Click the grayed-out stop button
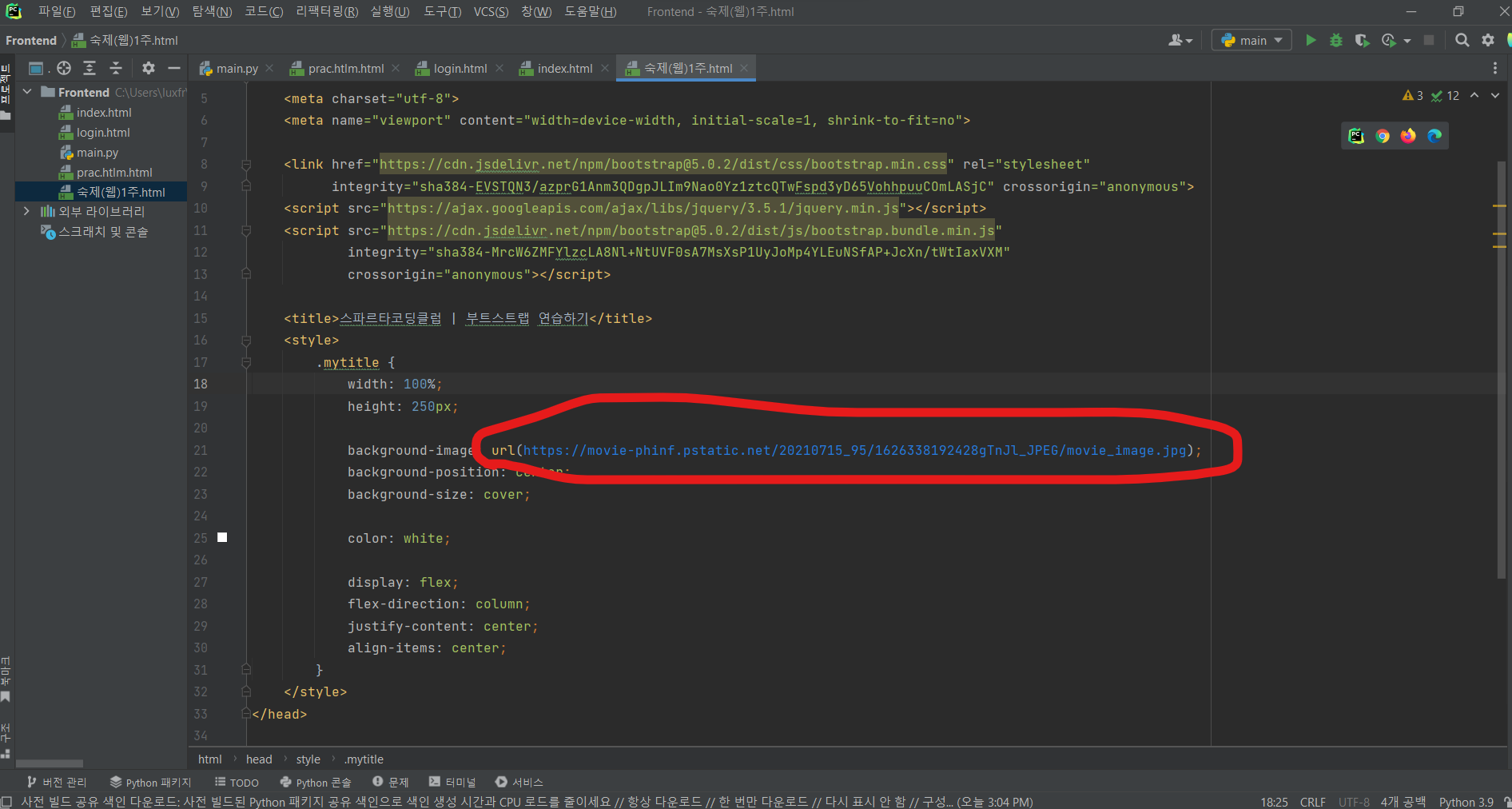This screenshot has width=1512, height=809. [1429, 40]
